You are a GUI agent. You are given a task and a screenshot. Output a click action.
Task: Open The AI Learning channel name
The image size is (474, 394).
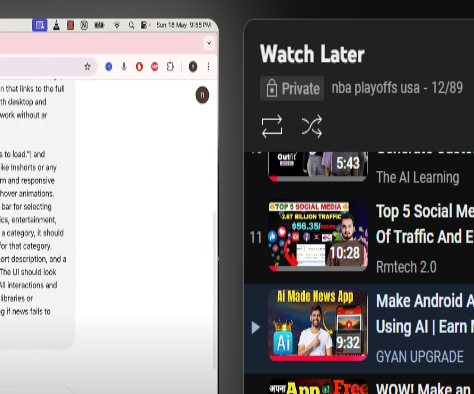point(418,177)
